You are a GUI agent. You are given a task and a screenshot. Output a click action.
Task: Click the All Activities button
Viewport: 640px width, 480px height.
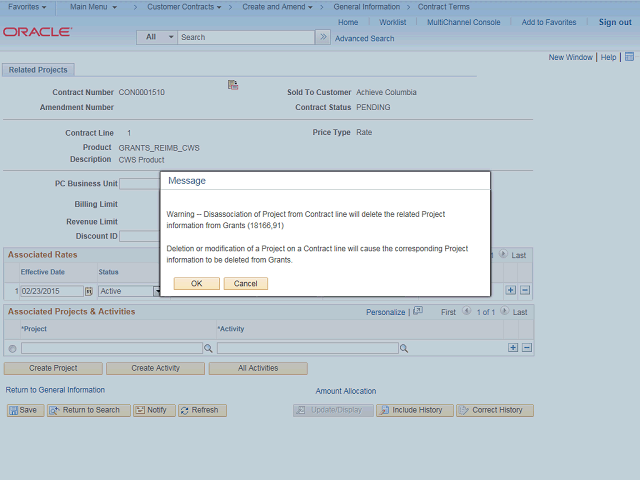258,368
